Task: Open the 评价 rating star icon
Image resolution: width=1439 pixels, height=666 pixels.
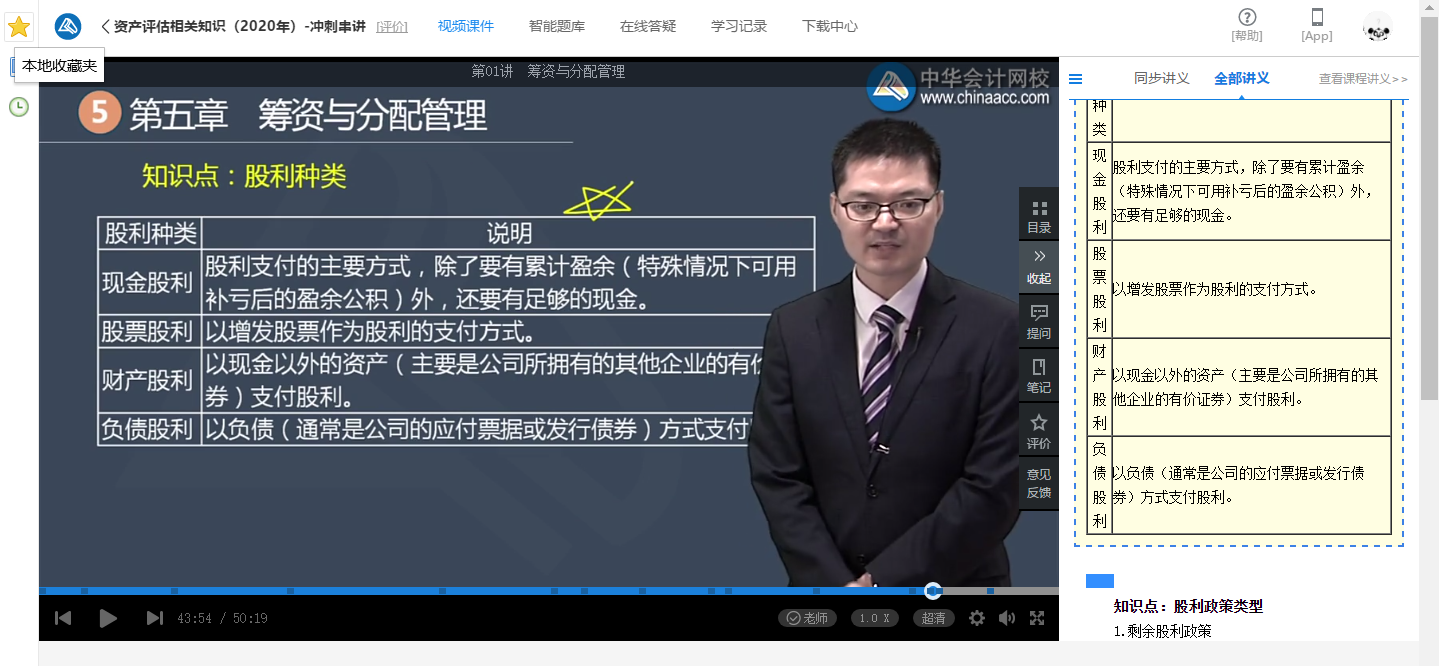Action: pos(1039,431)
